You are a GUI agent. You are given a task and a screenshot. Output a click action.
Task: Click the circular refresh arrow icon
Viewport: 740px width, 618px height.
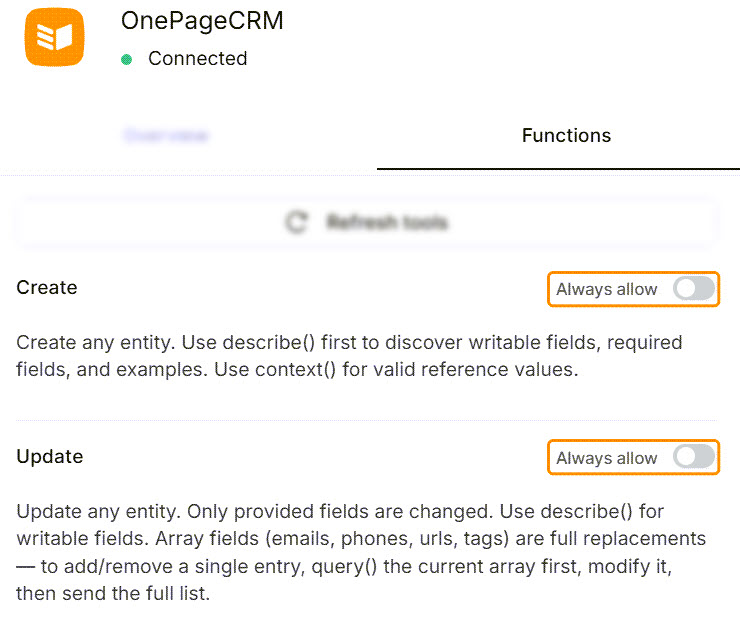[x=297, y=222]
